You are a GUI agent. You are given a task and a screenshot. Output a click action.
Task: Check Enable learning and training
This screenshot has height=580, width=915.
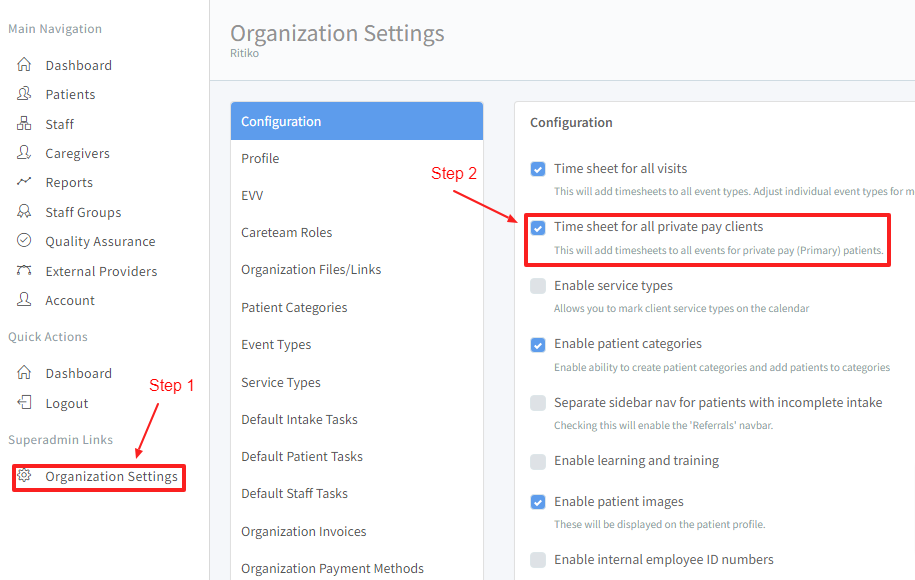[x=538, y=461]
